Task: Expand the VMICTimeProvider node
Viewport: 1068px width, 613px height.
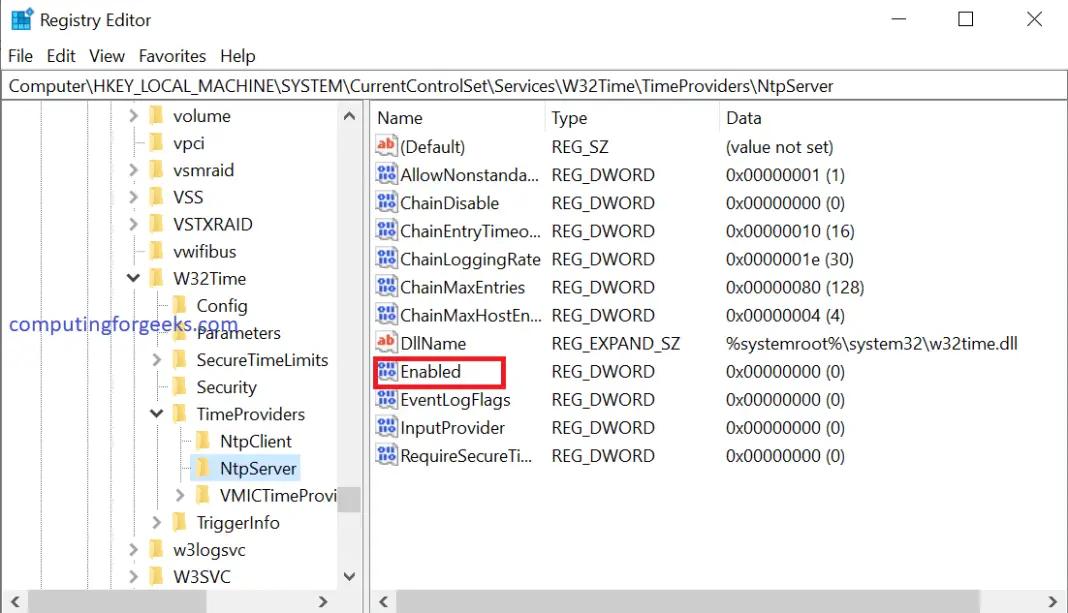Action: (x=180, y=494)
